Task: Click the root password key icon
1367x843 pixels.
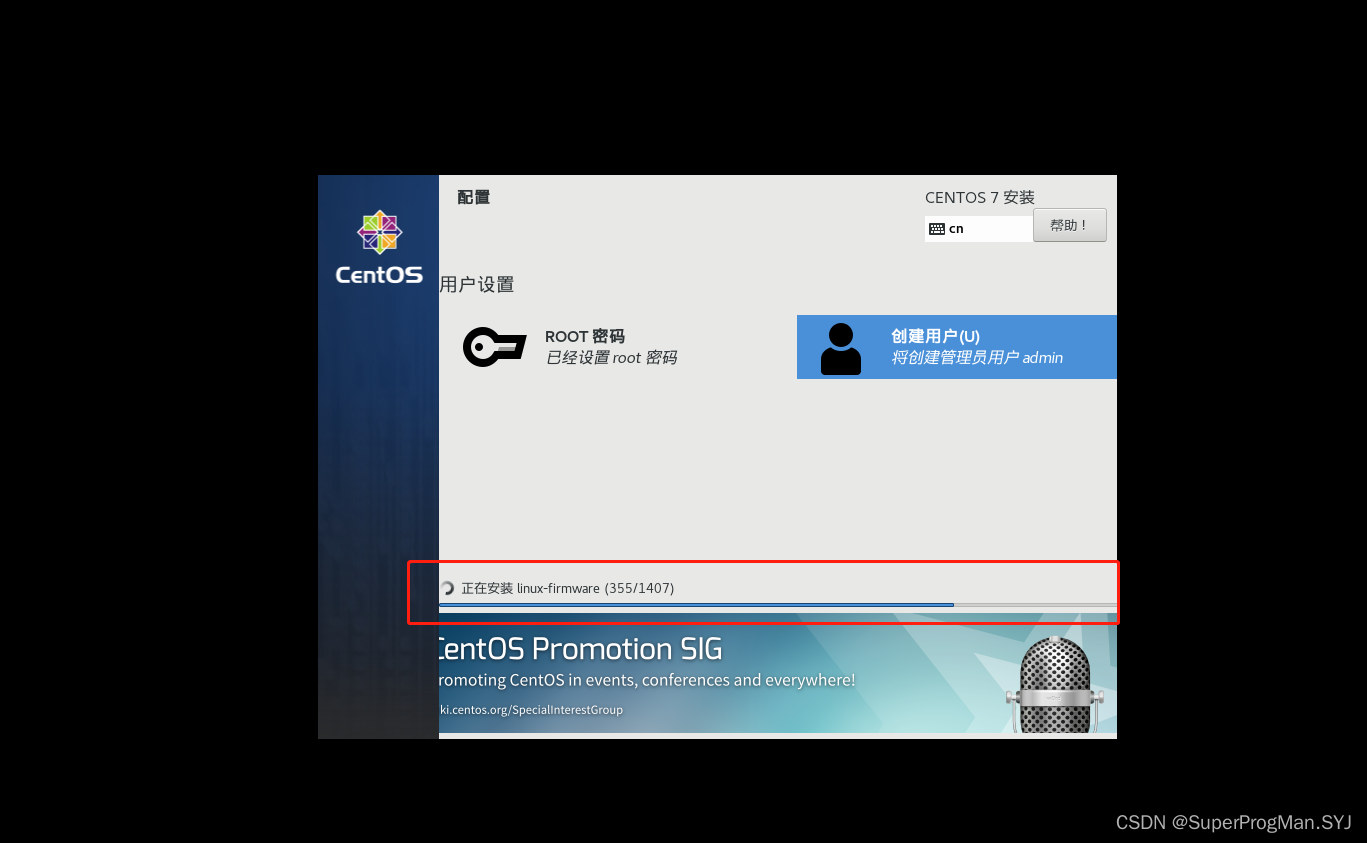Action: [x=494, y=347]
